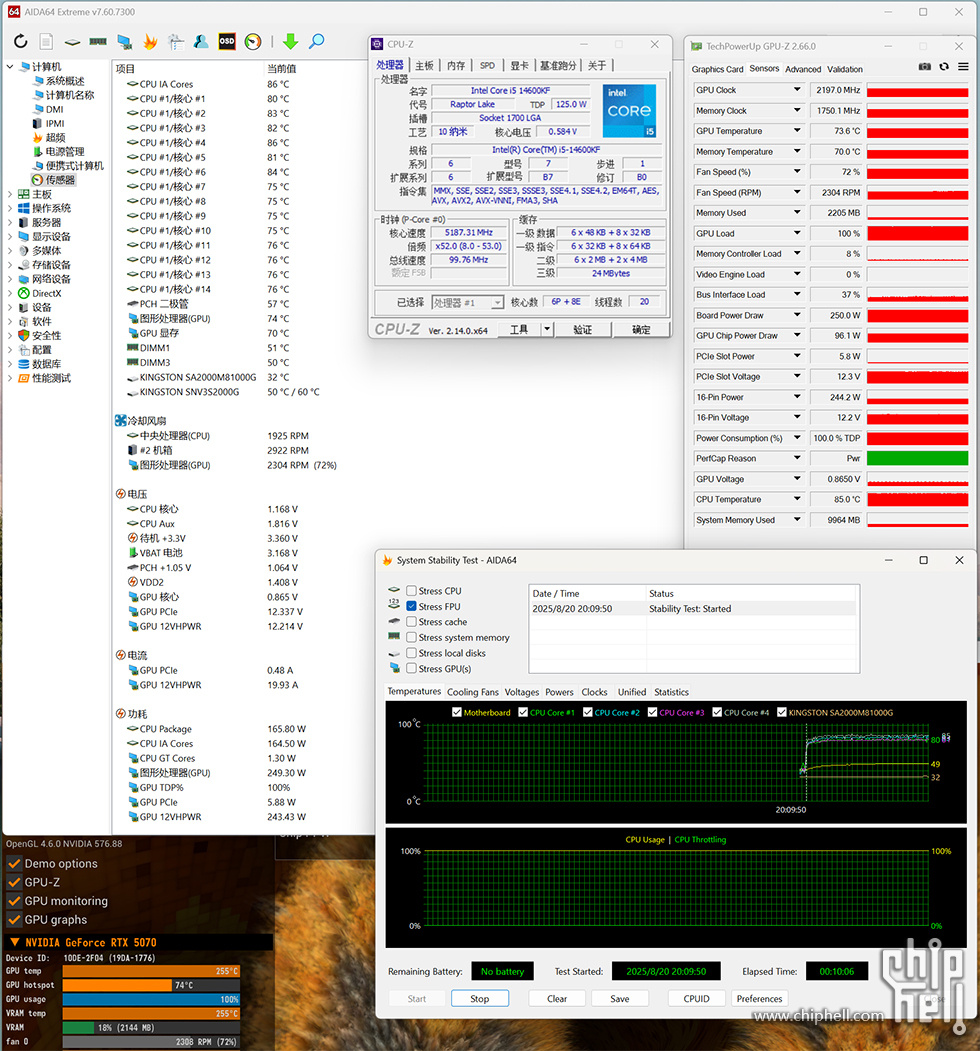Select the 传感器 sensor tree item
The width and height of the screenshot is (980, 1051).
click(x=54, y=180)
